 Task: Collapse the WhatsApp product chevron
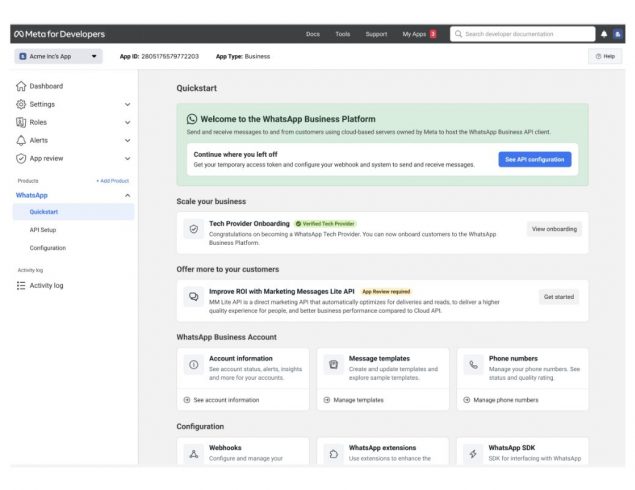pos(128,195)
